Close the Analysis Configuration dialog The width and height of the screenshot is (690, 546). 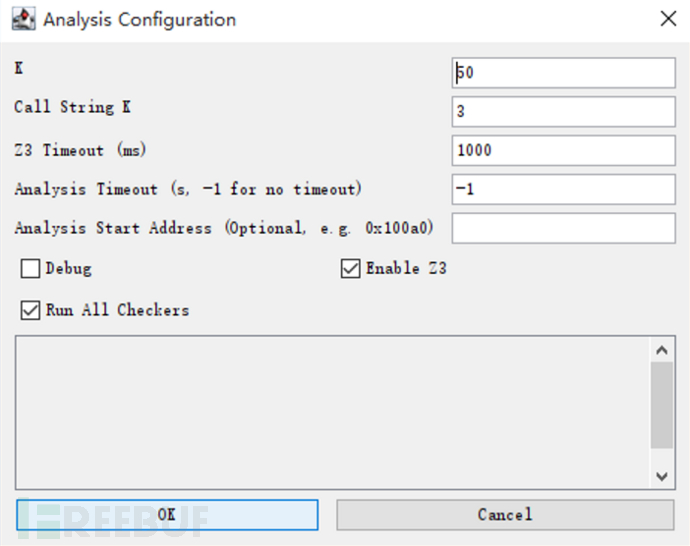pyautogui.click(x=667, y=19)
